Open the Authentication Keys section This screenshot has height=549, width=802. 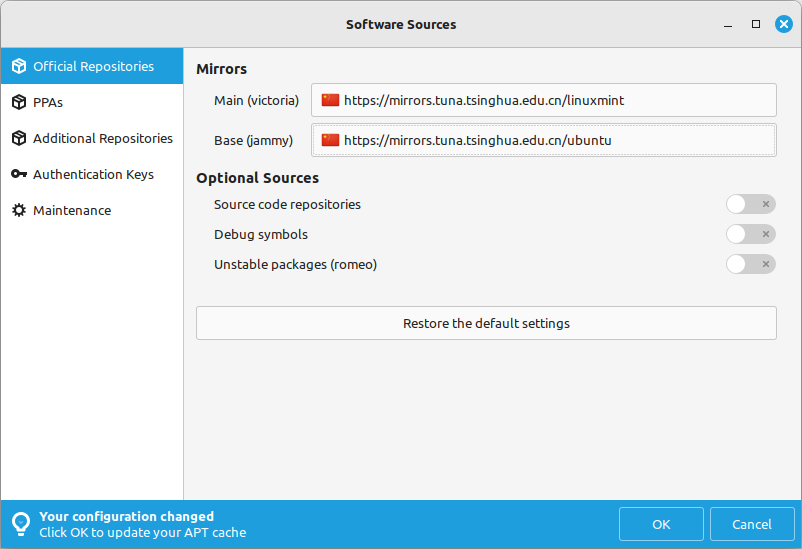click(x=93, y=175)
